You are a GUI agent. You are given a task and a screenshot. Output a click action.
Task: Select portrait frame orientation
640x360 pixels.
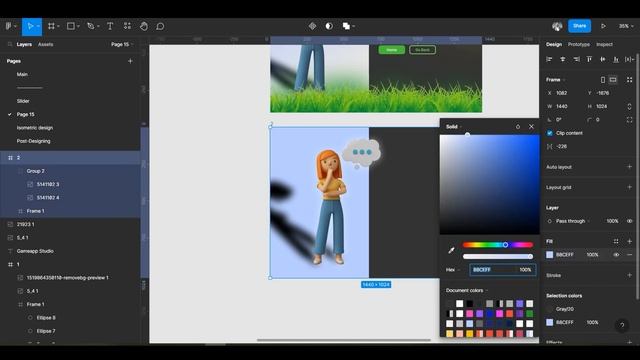[x=603, y=80]
